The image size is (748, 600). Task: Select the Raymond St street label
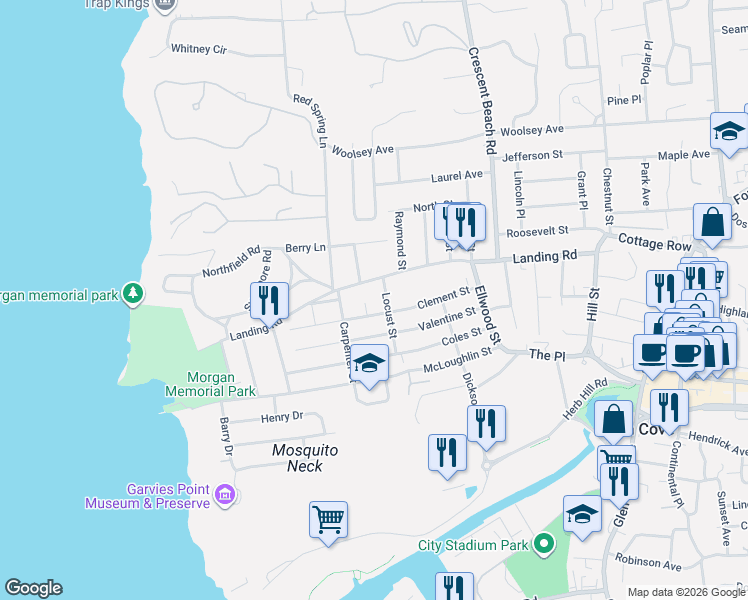tap(400, 241)
